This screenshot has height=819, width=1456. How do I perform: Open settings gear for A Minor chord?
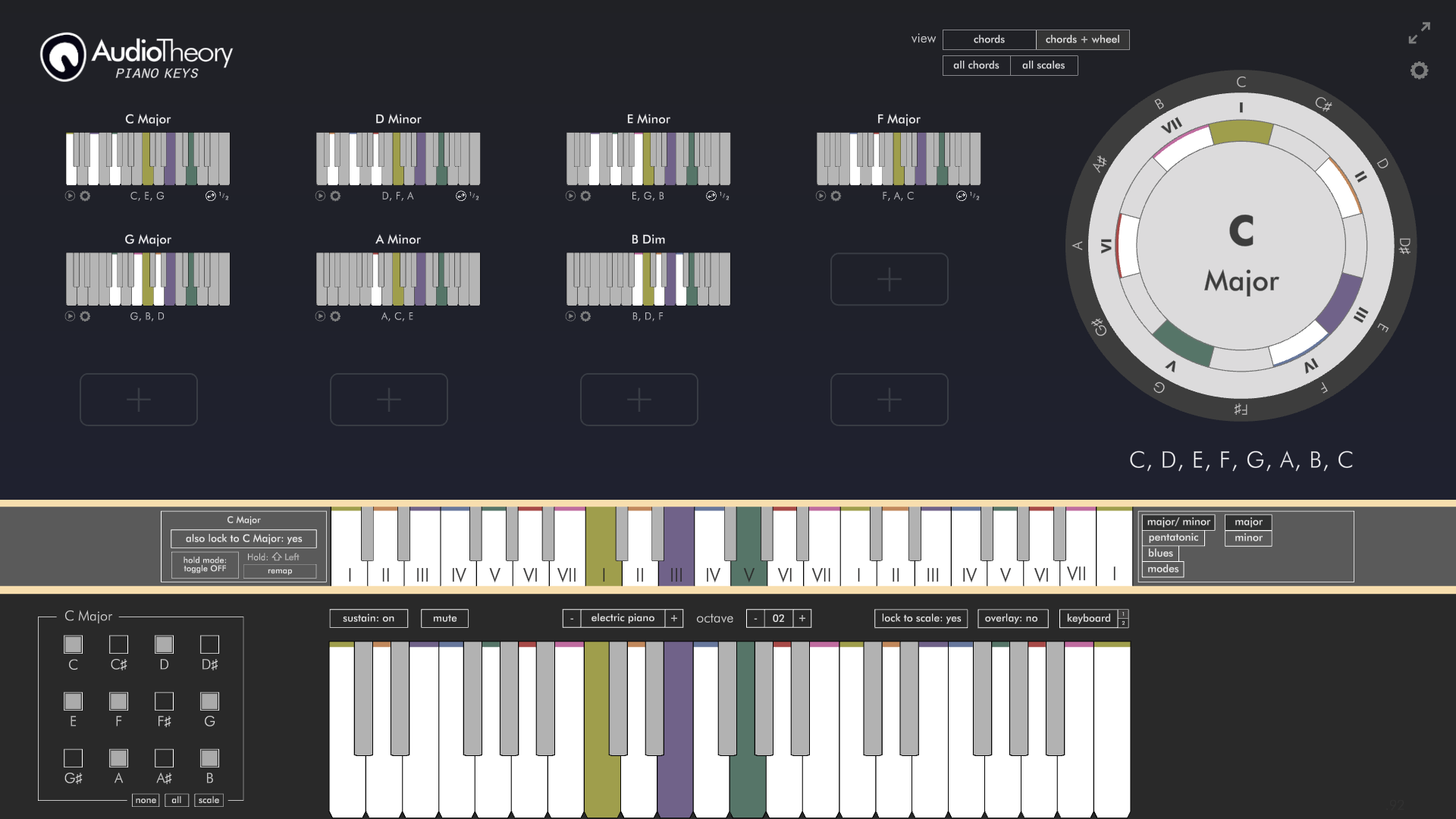pos(335,316)
